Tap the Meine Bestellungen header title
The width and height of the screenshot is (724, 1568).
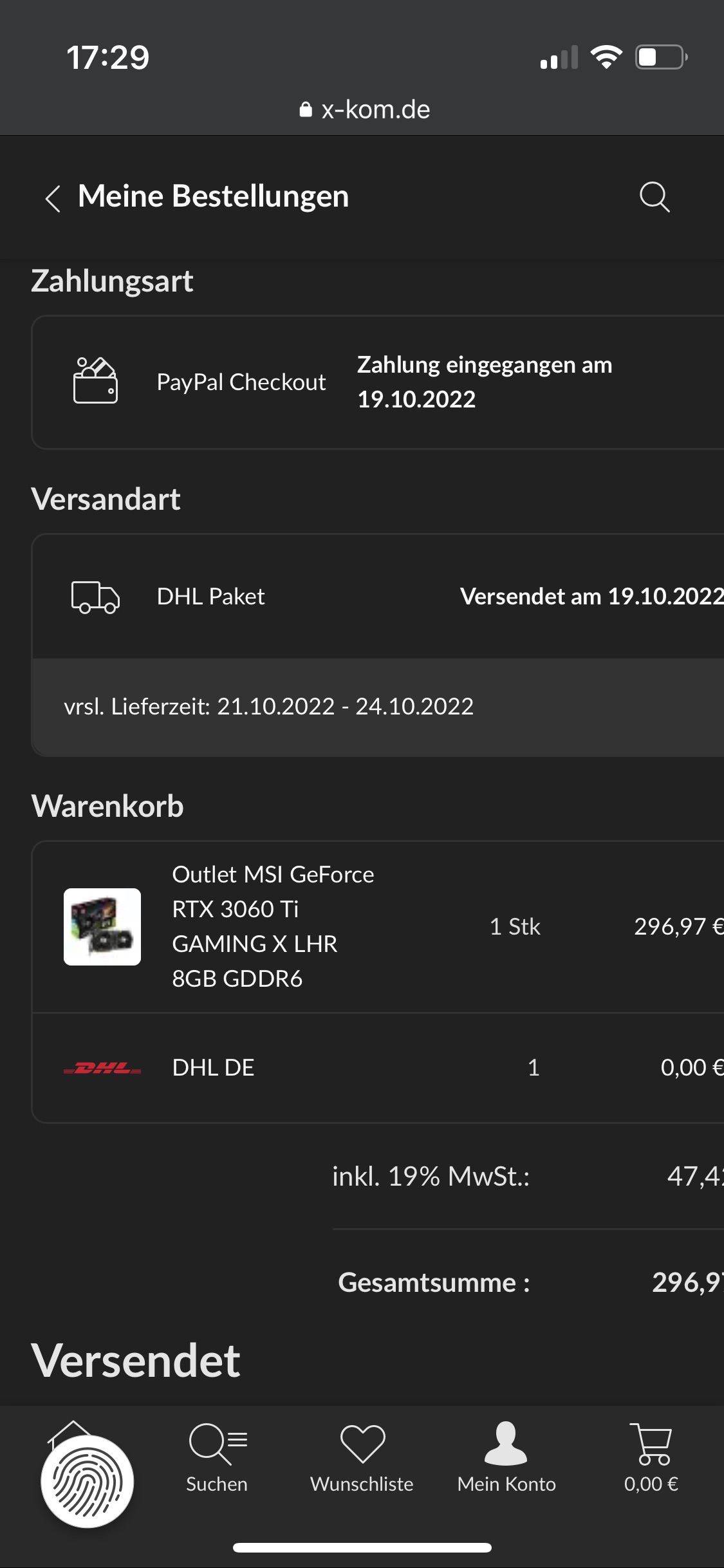point(214,196)
